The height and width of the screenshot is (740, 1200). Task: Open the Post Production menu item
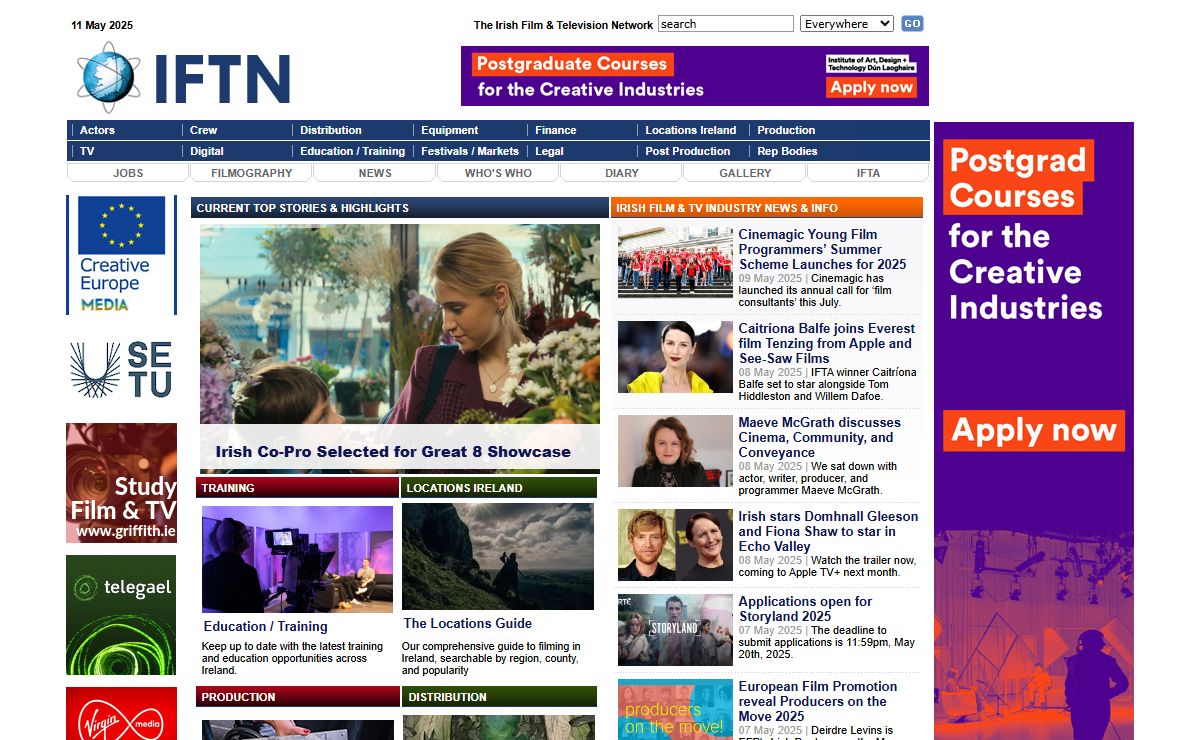pyautogui.click(x=687, y=151)
